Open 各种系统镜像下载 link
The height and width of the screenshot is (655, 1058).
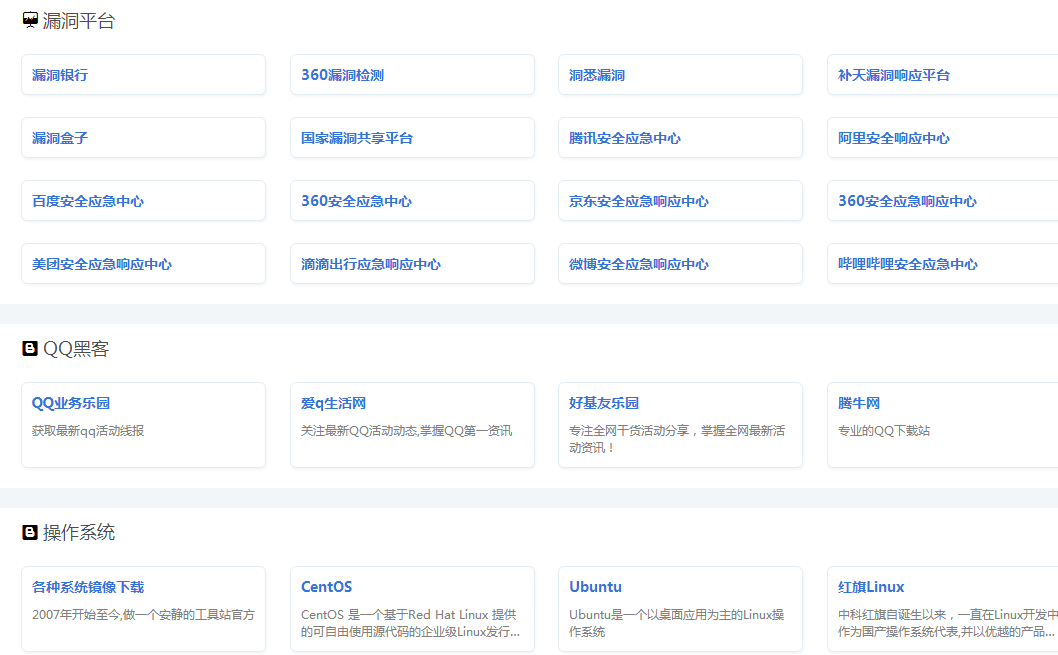point(88,588)
